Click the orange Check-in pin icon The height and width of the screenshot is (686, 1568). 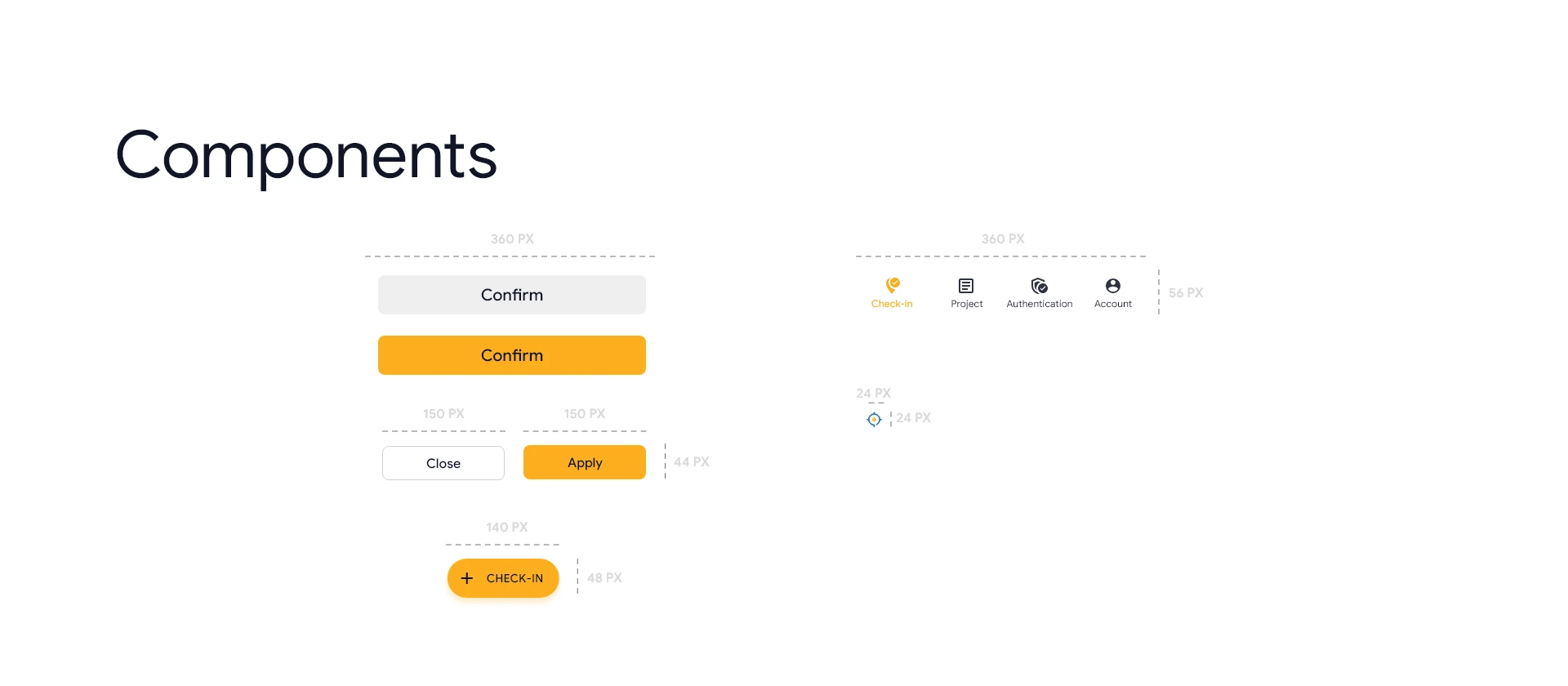pyautogui.click(x=893, y=285)
